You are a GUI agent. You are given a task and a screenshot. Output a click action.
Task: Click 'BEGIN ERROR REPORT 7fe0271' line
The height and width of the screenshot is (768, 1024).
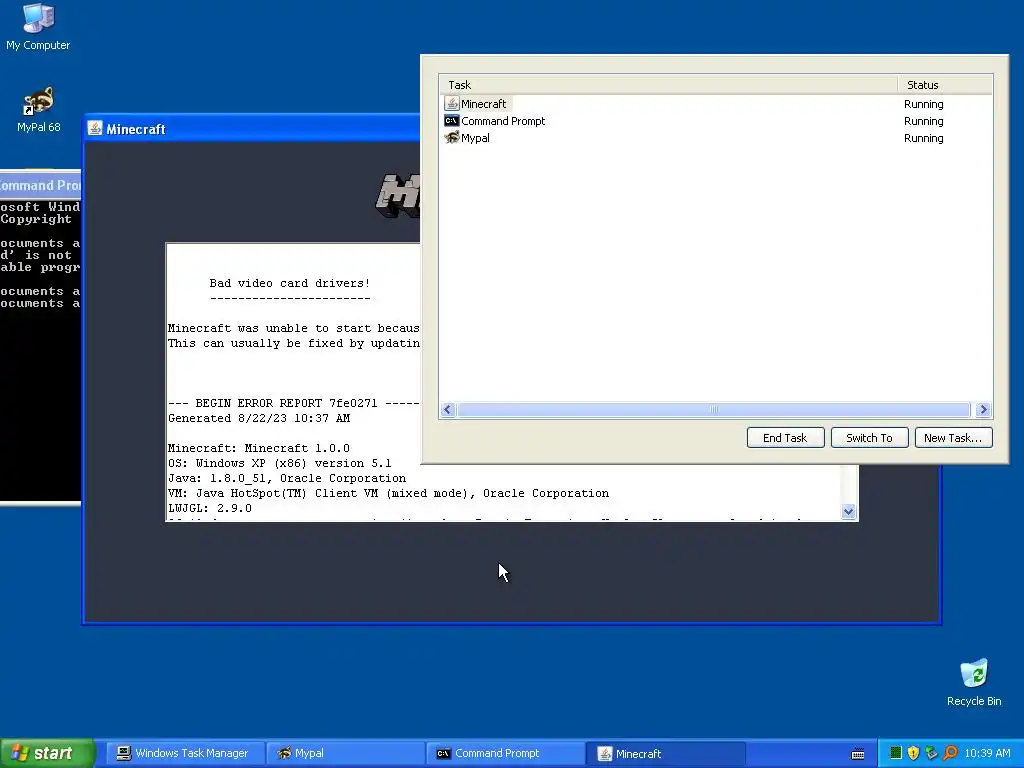click(x=293, y=404)
